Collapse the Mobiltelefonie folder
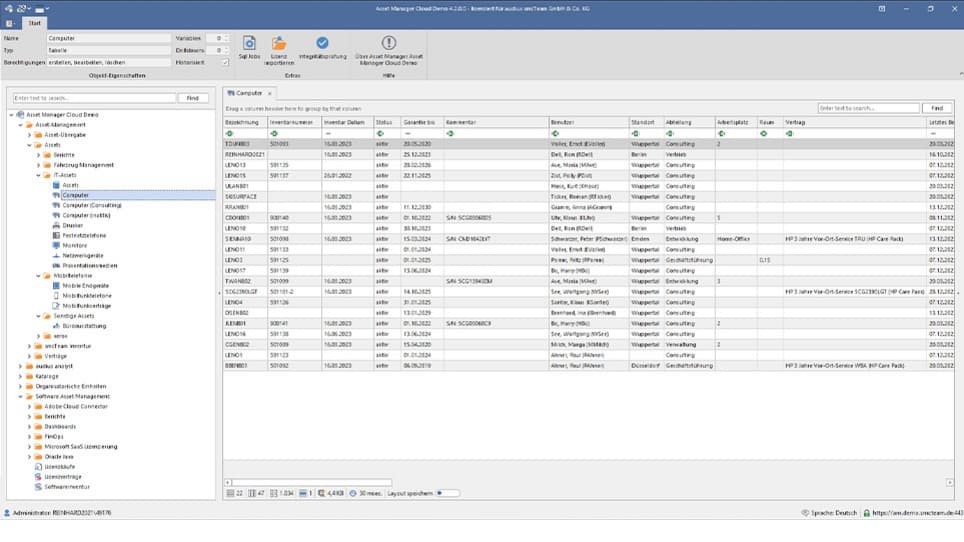This screenshot has height=542, width=964. (x=38, y=276)
